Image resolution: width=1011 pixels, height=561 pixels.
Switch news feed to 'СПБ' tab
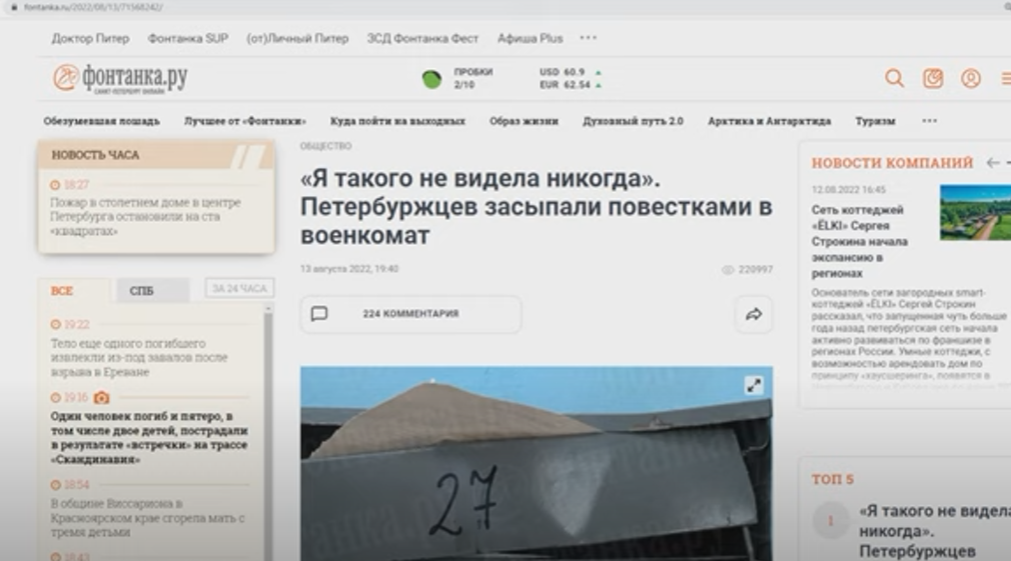pyautogui.click(x=142, y=291)
